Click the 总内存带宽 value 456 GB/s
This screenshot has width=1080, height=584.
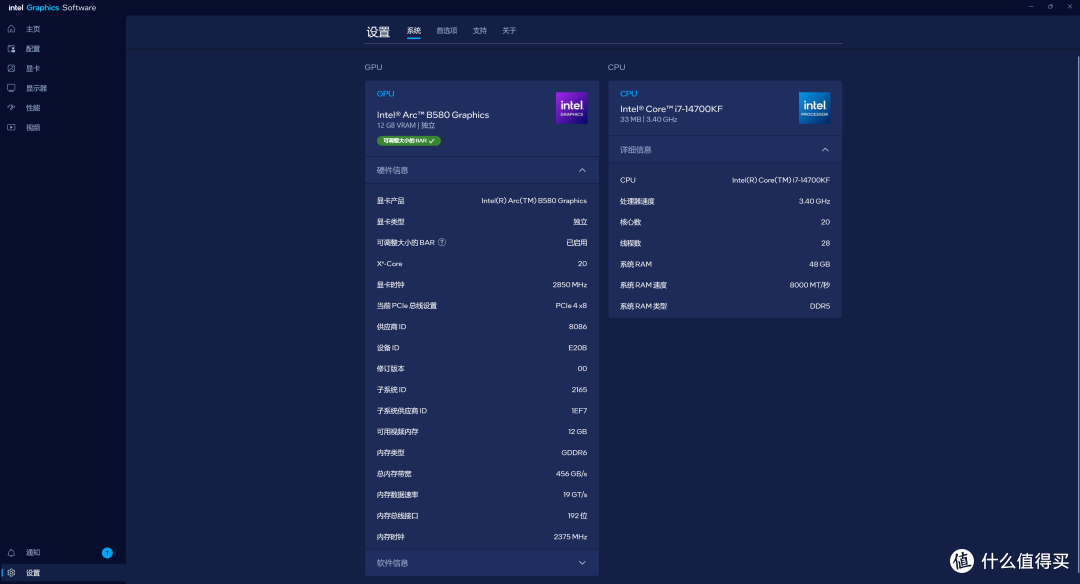tap(571, 474)
